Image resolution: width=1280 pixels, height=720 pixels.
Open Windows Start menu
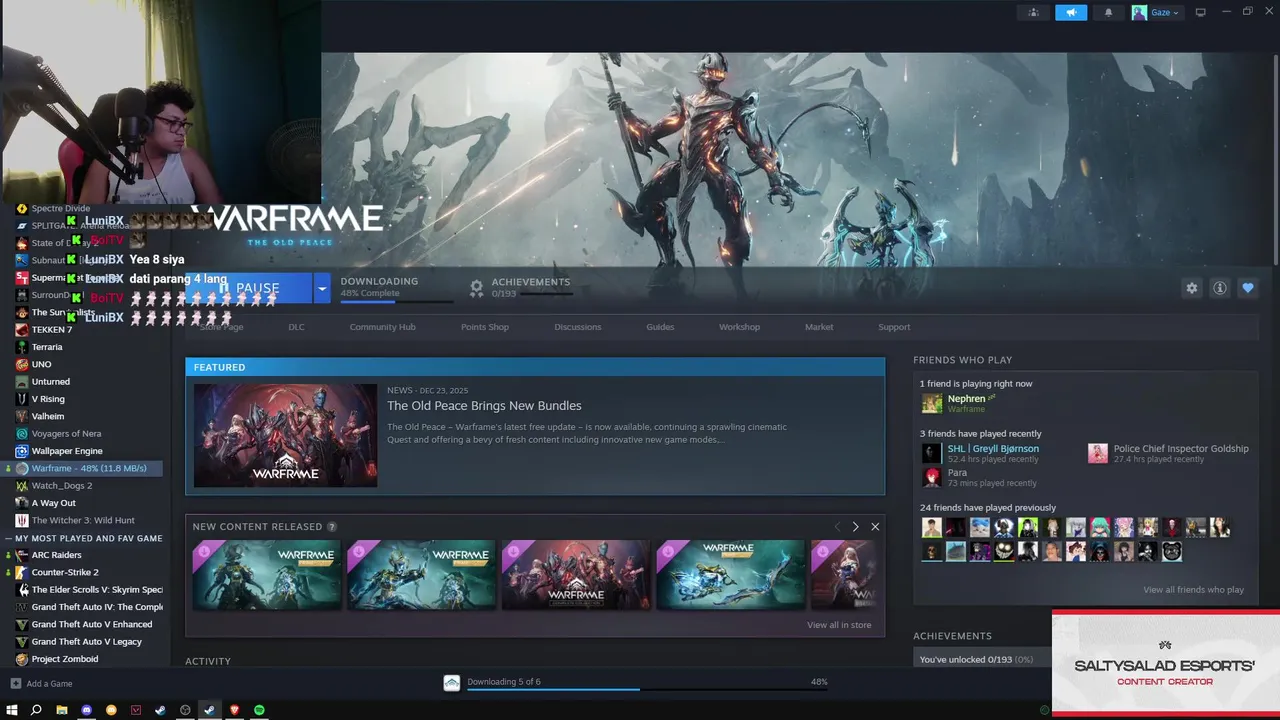coord(12,710)
